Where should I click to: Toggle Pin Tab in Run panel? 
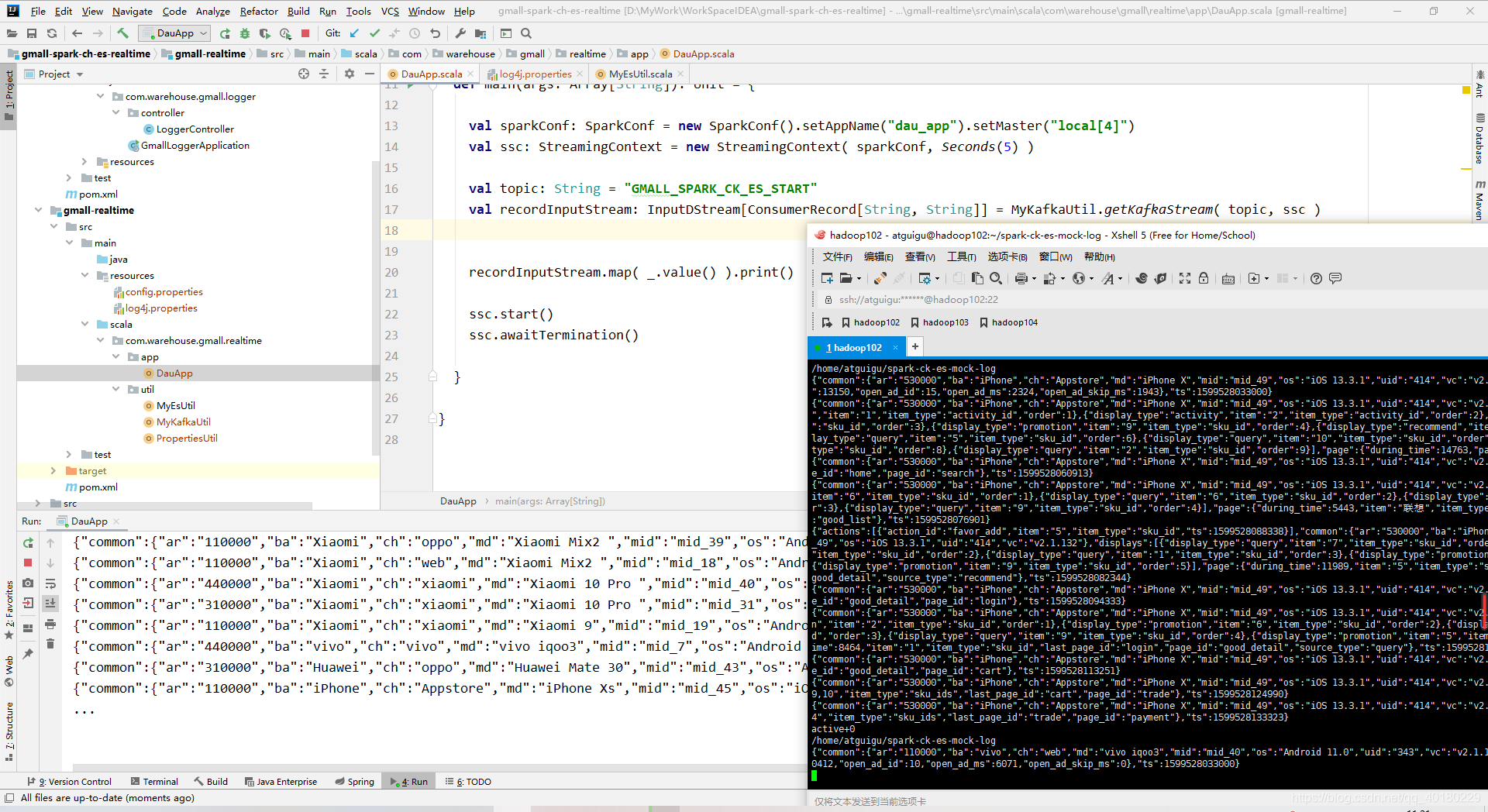(28, 654)
